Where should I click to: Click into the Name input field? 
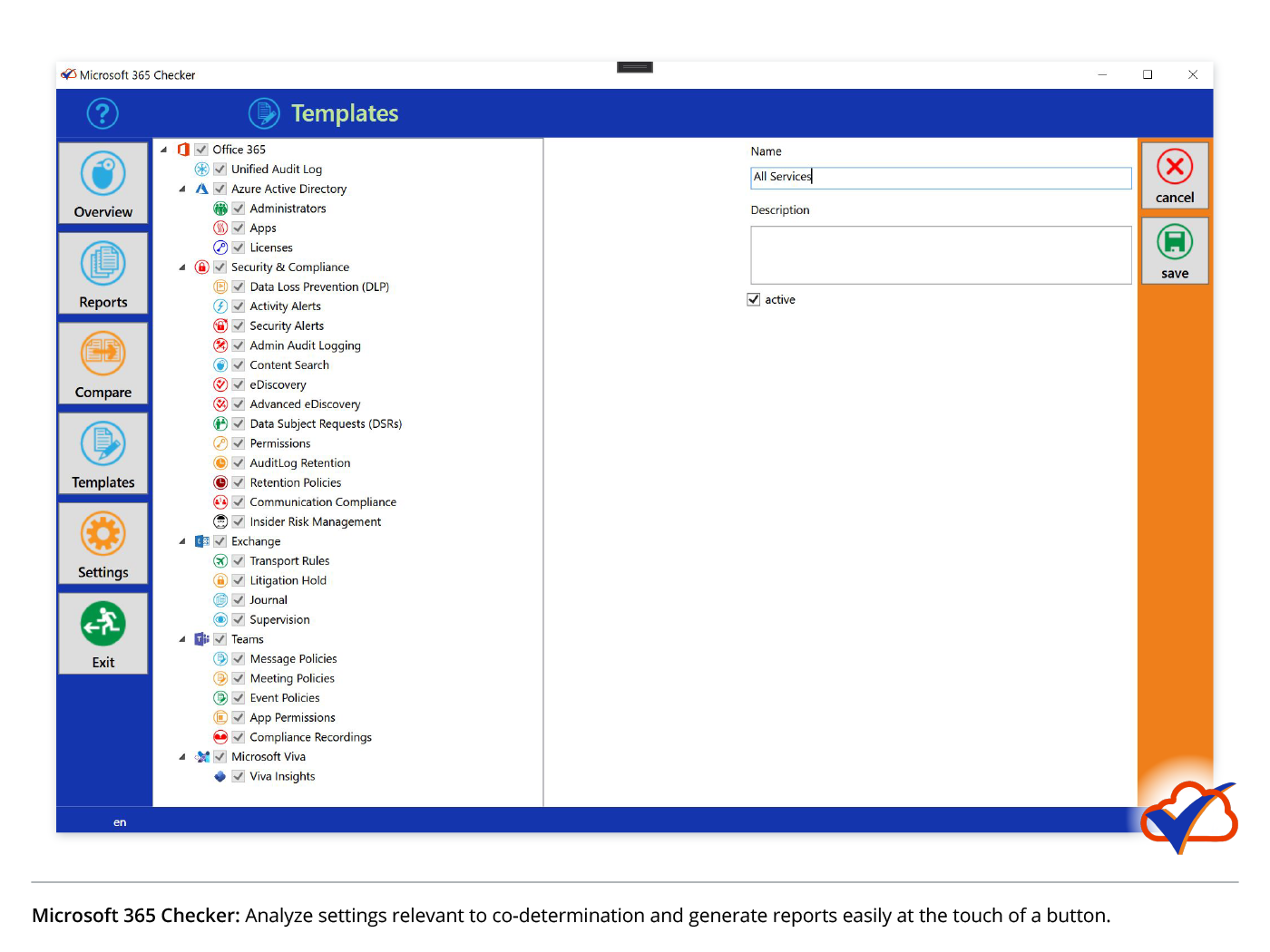tap(941, 178)
